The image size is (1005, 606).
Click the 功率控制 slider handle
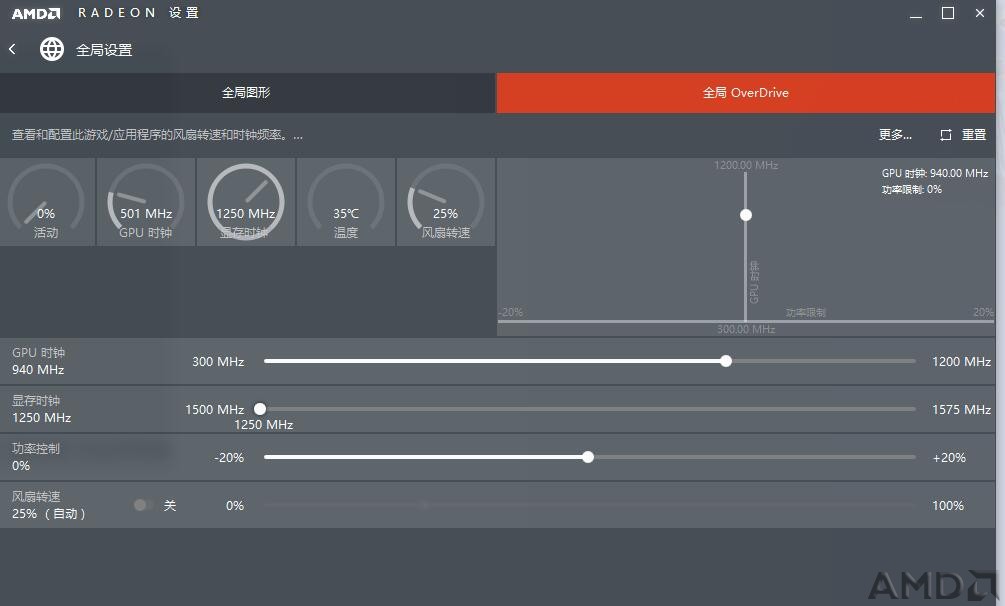pos(588,457)
